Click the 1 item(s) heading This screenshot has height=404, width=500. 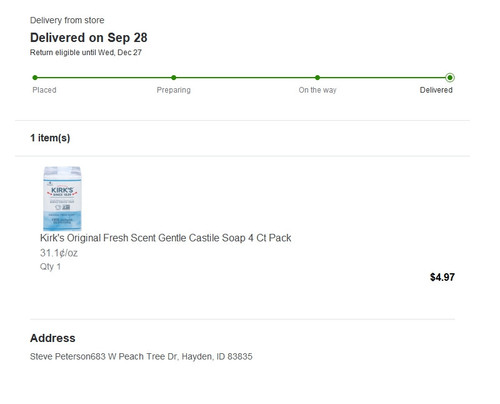click(x=50, y=138)
